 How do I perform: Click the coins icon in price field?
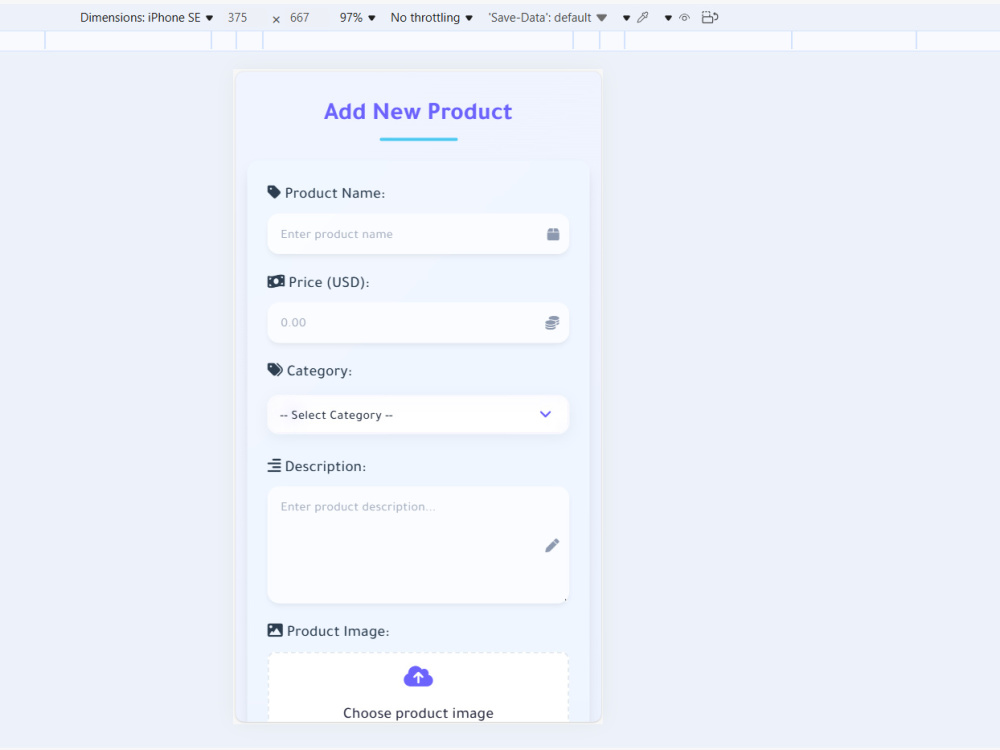[552, 323]
